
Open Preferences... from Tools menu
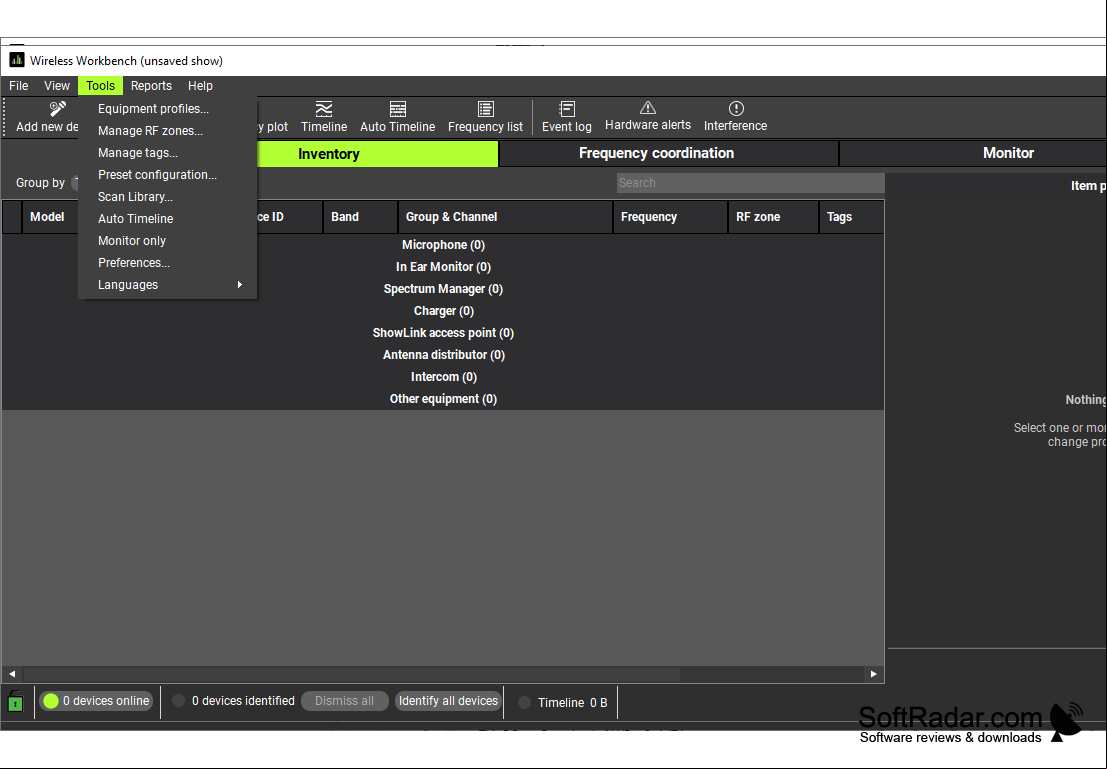pos(167,263)
